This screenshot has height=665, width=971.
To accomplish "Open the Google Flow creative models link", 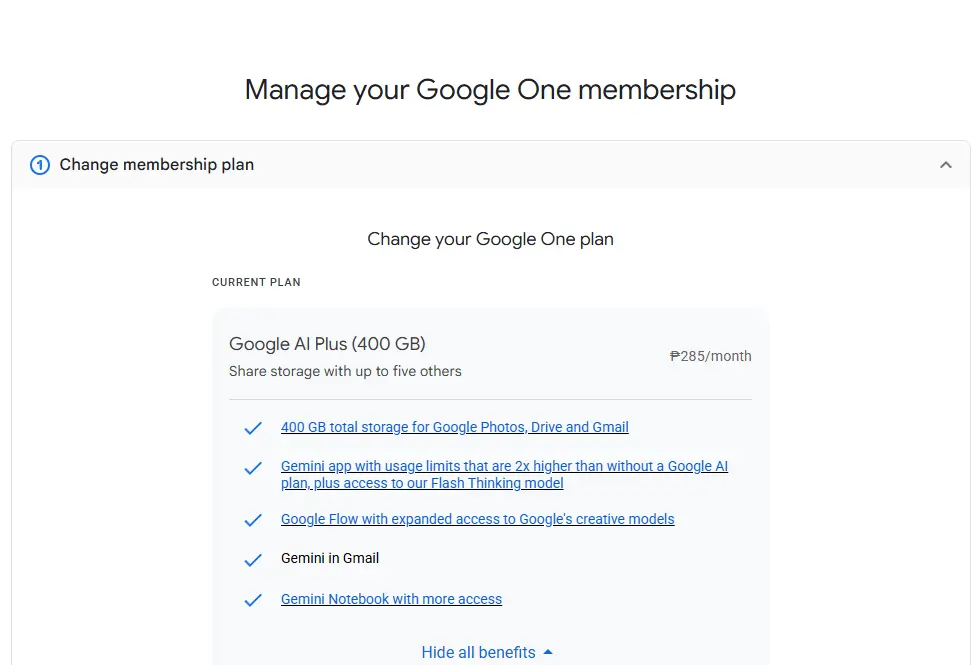I will [477, 519].
